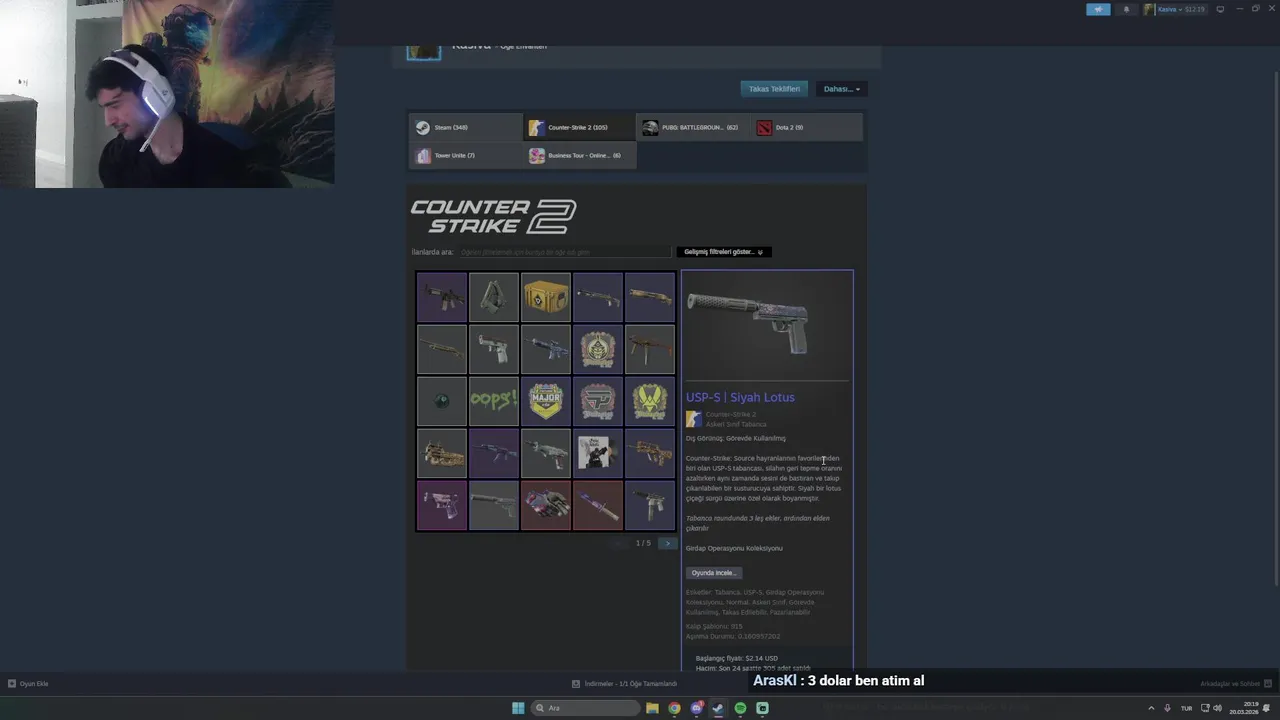
Task: Select the purple AK rifle item in the fourth row
Action: tap(494, 453)
